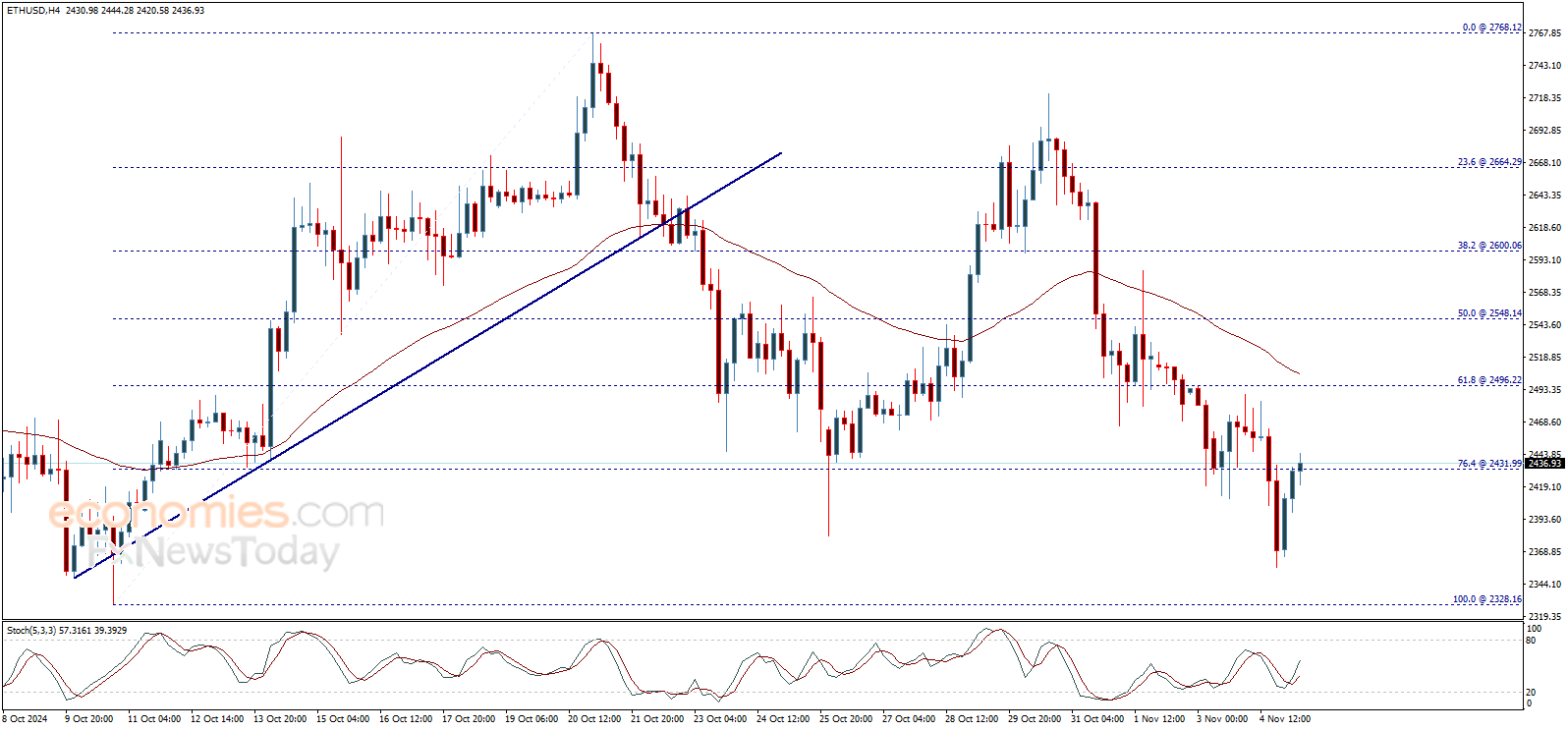1568x730 pixels.
Task: Select the 38.2 @ 2600.06 Fibonacci label
Action: (1489, 246)
